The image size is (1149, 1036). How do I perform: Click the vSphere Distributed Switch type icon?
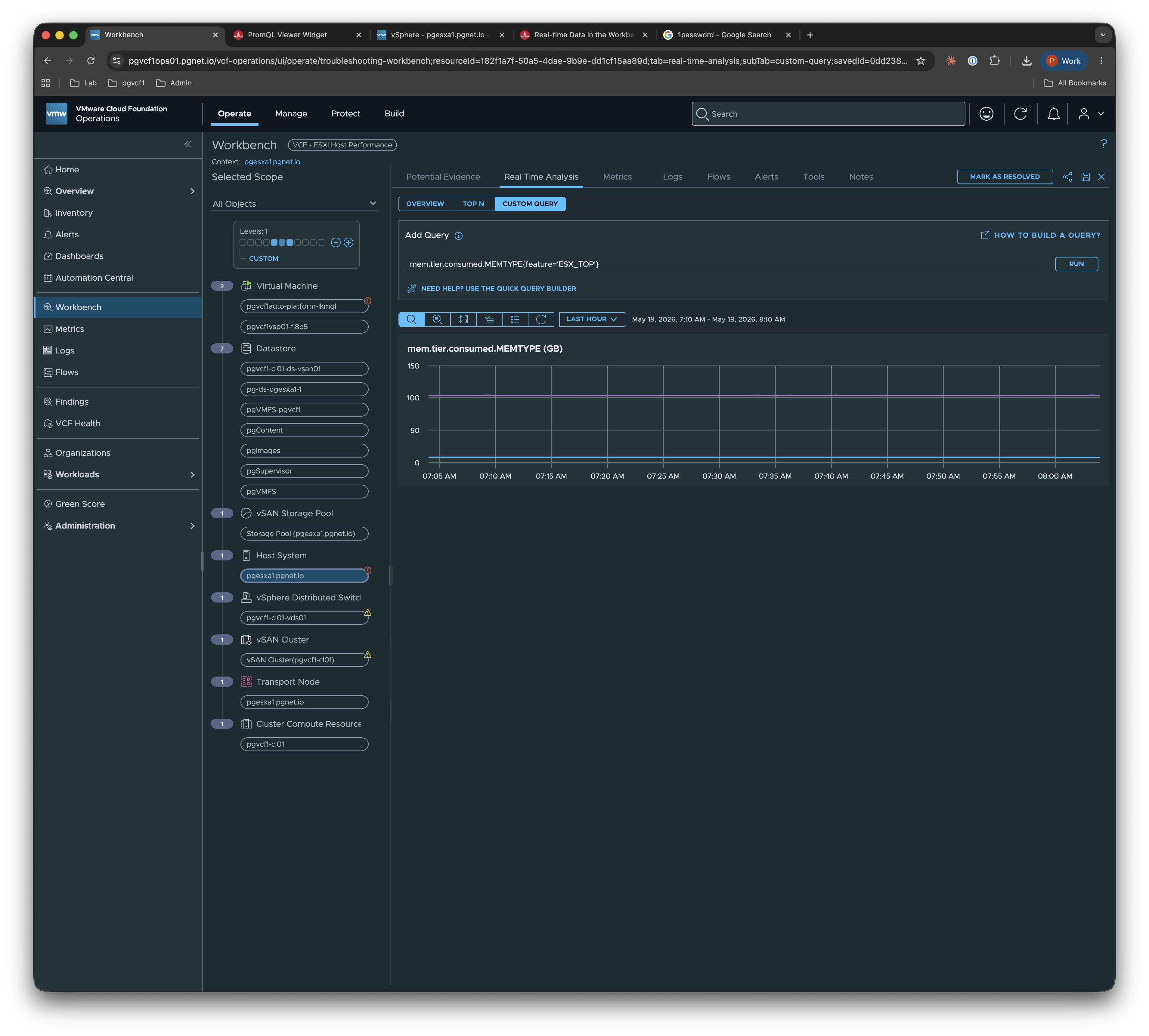click(x=246, y=597)
